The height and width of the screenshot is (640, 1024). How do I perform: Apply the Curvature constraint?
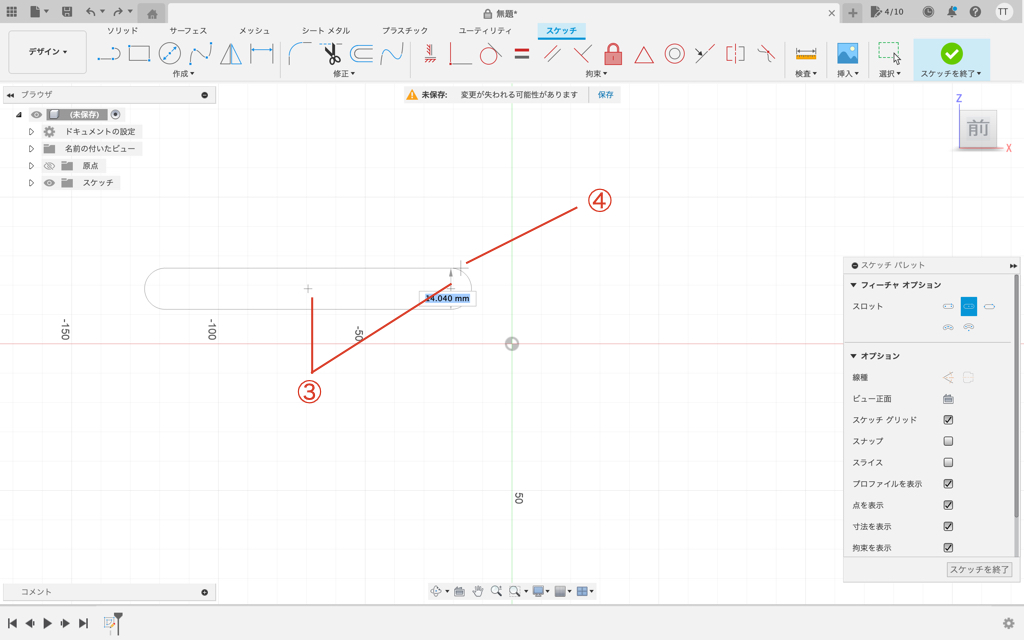[x=766, y=54]
